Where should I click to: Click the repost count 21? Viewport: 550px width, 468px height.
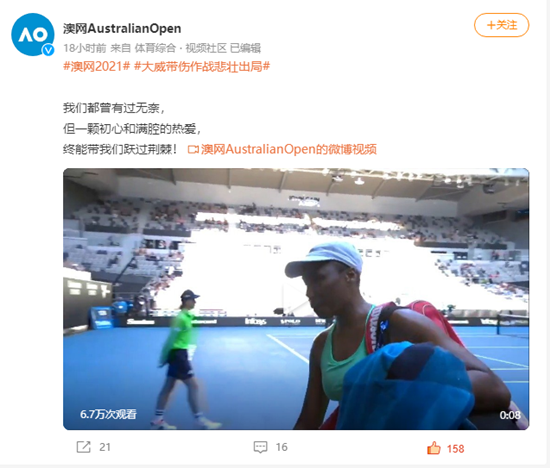(x=105, y=447)
